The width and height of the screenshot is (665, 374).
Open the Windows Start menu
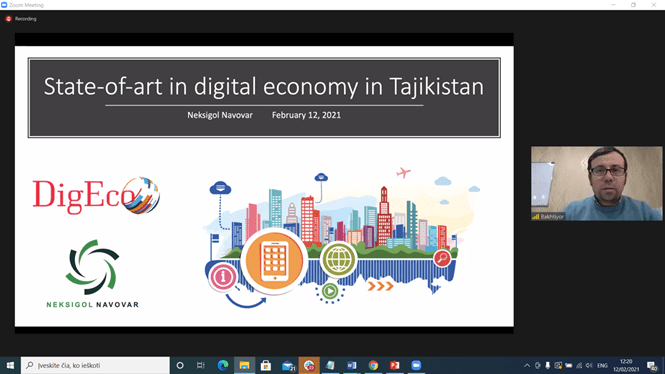(x=10, y=365)
